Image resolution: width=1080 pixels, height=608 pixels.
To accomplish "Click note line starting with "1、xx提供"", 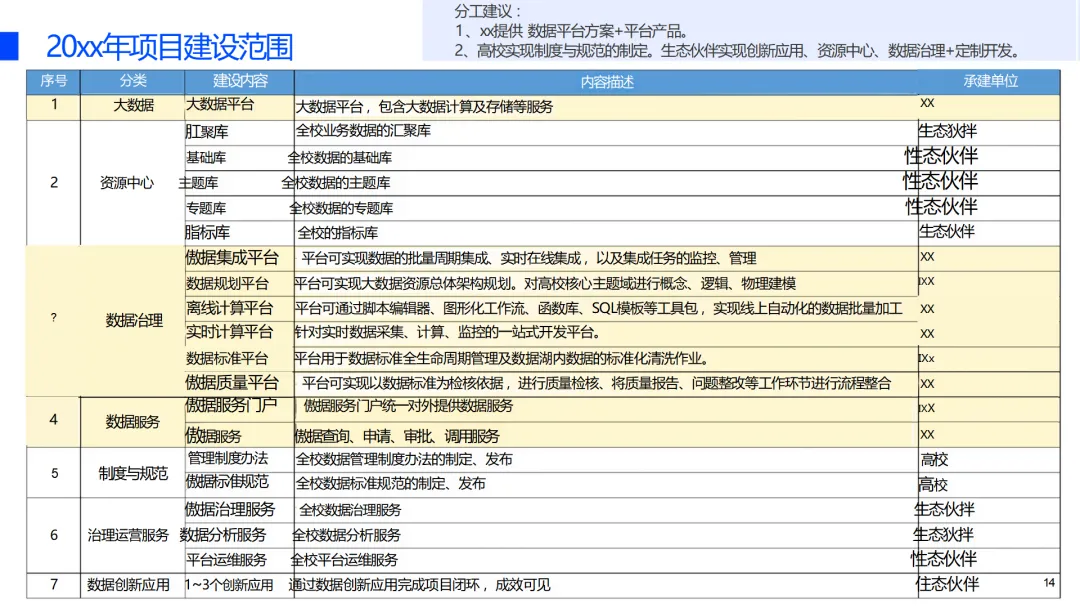I will pos(572,31).
